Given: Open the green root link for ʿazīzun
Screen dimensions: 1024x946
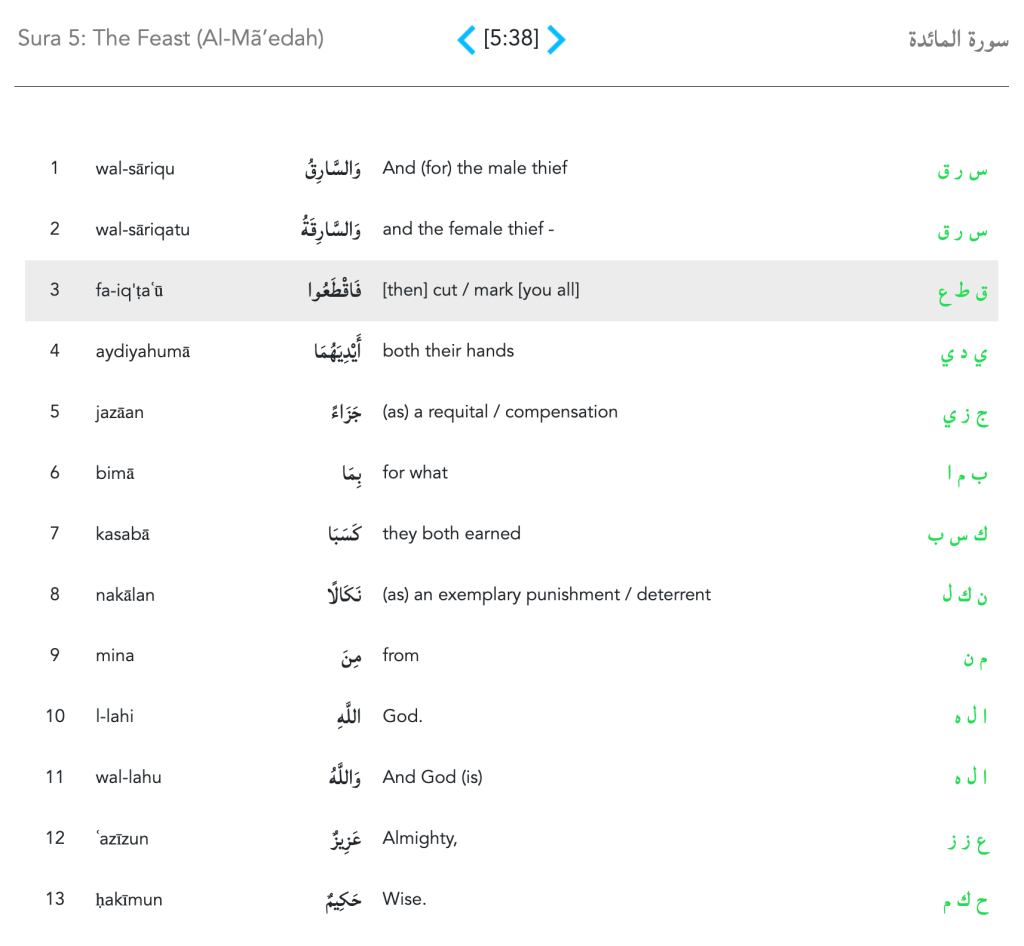Looking at the screenshot, I should click(x=968, y=841).
